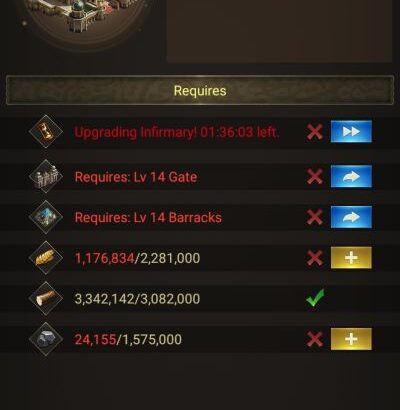Tap the wheat food resource icon
Image resolution: width=400 pixels, height=410 pixels.
tap(46, 258)
